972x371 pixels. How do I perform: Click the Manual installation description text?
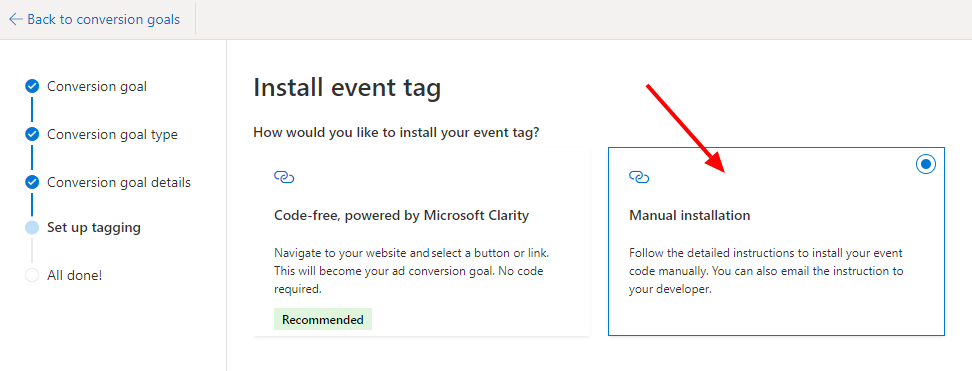766,271
